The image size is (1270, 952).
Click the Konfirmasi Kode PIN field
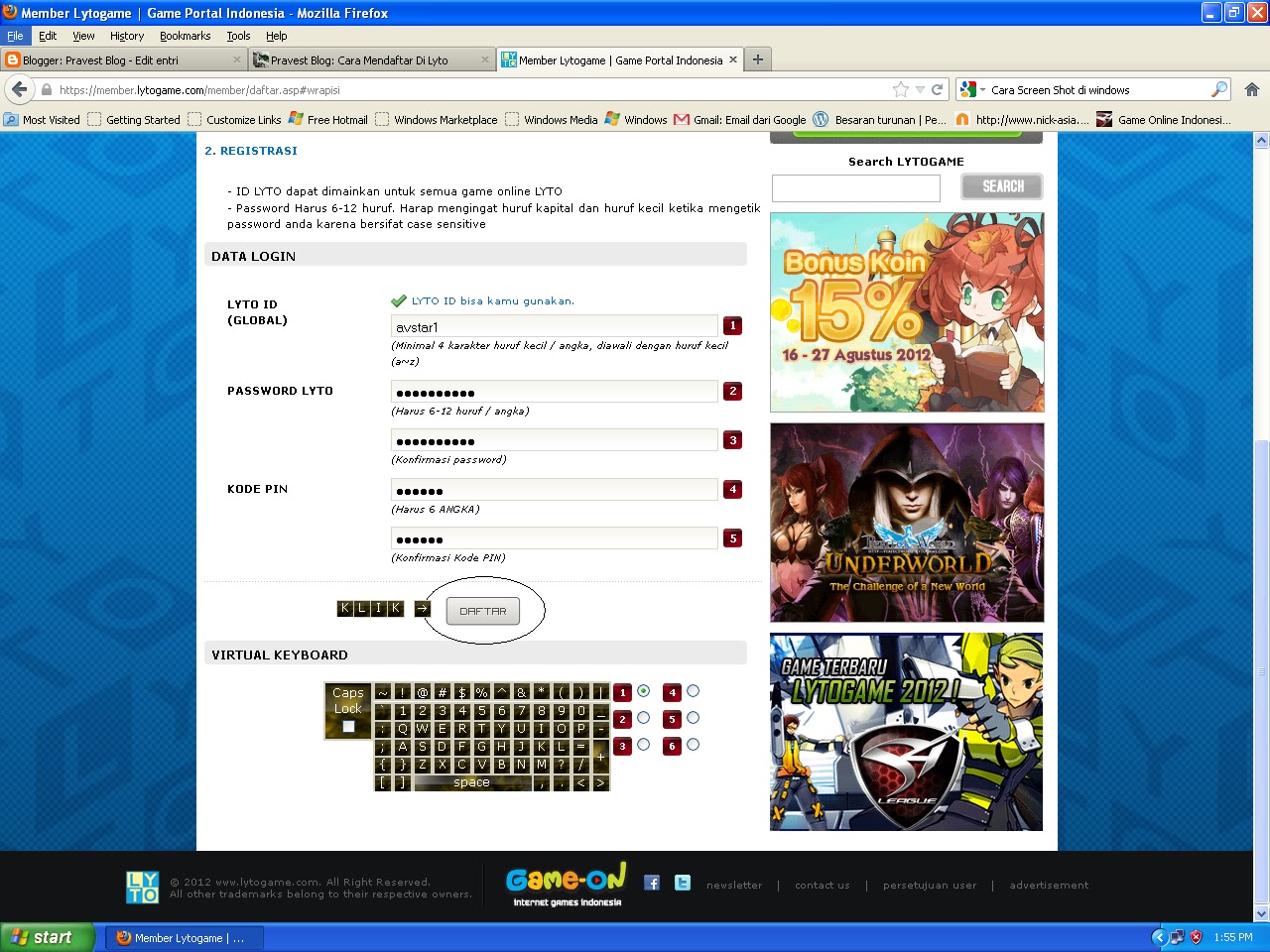point(555,538)
